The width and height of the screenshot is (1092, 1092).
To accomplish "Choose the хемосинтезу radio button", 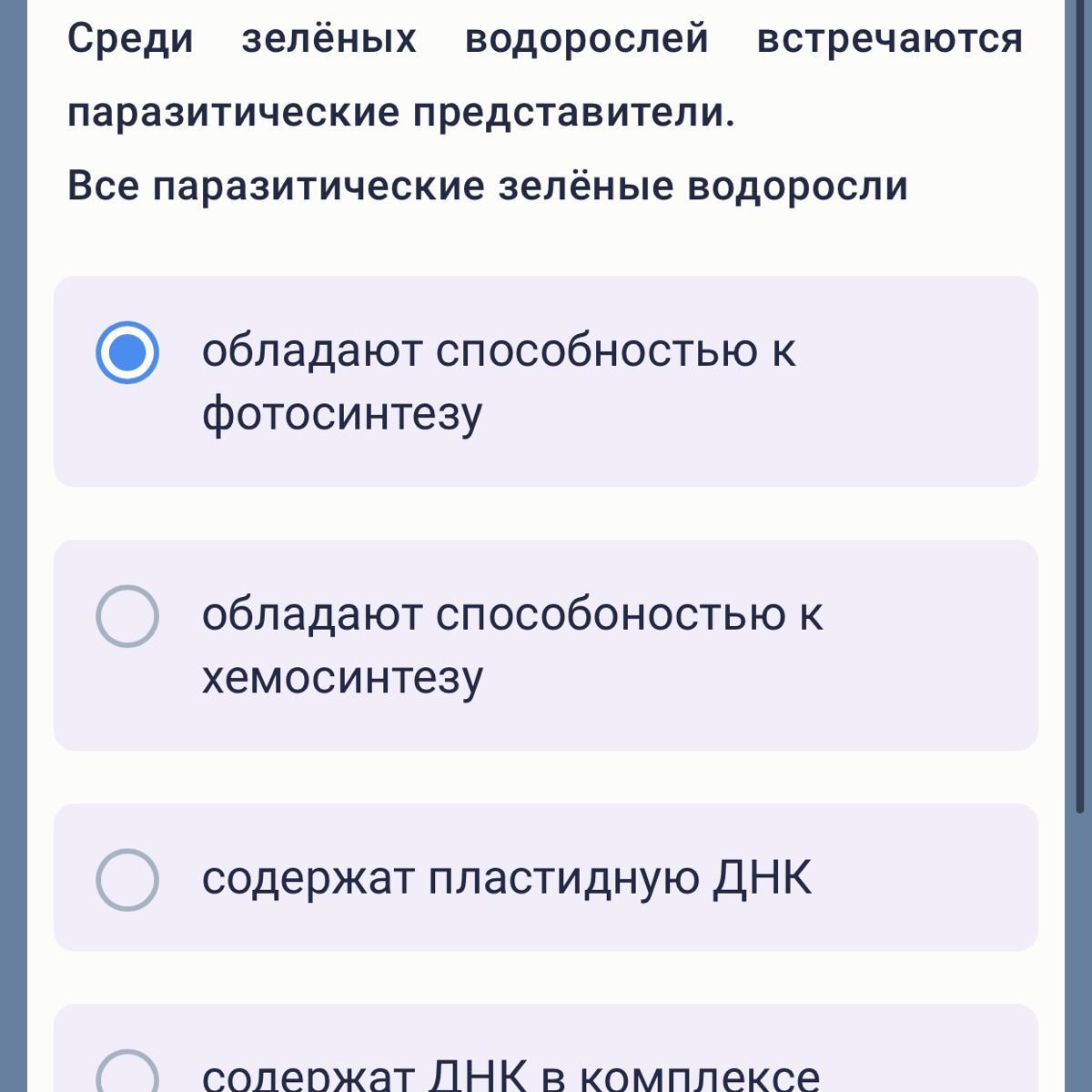I will (x=127, y=616).
